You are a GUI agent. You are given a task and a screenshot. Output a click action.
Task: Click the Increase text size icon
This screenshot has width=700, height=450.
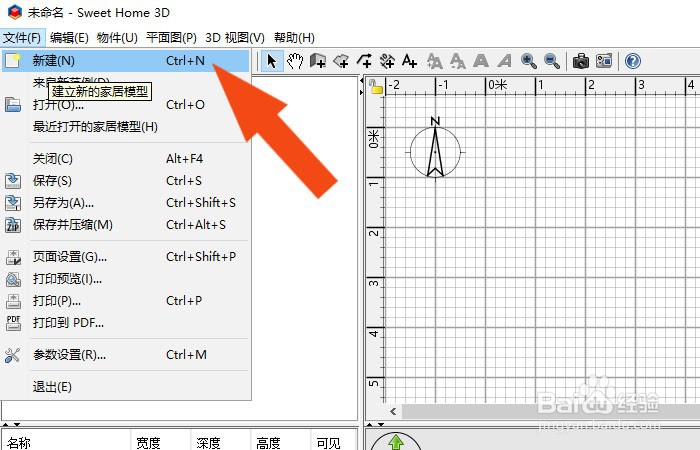coord(434,61)
